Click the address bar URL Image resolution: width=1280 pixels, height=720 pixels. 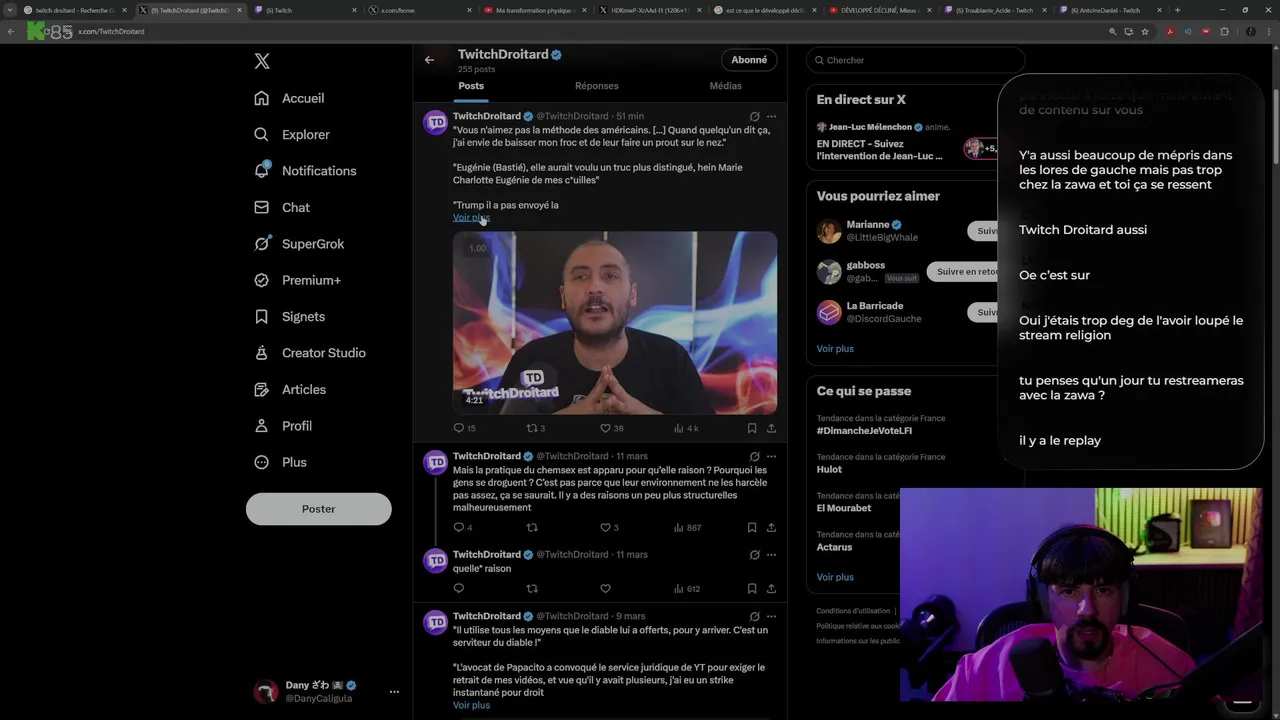pos(111,31)
